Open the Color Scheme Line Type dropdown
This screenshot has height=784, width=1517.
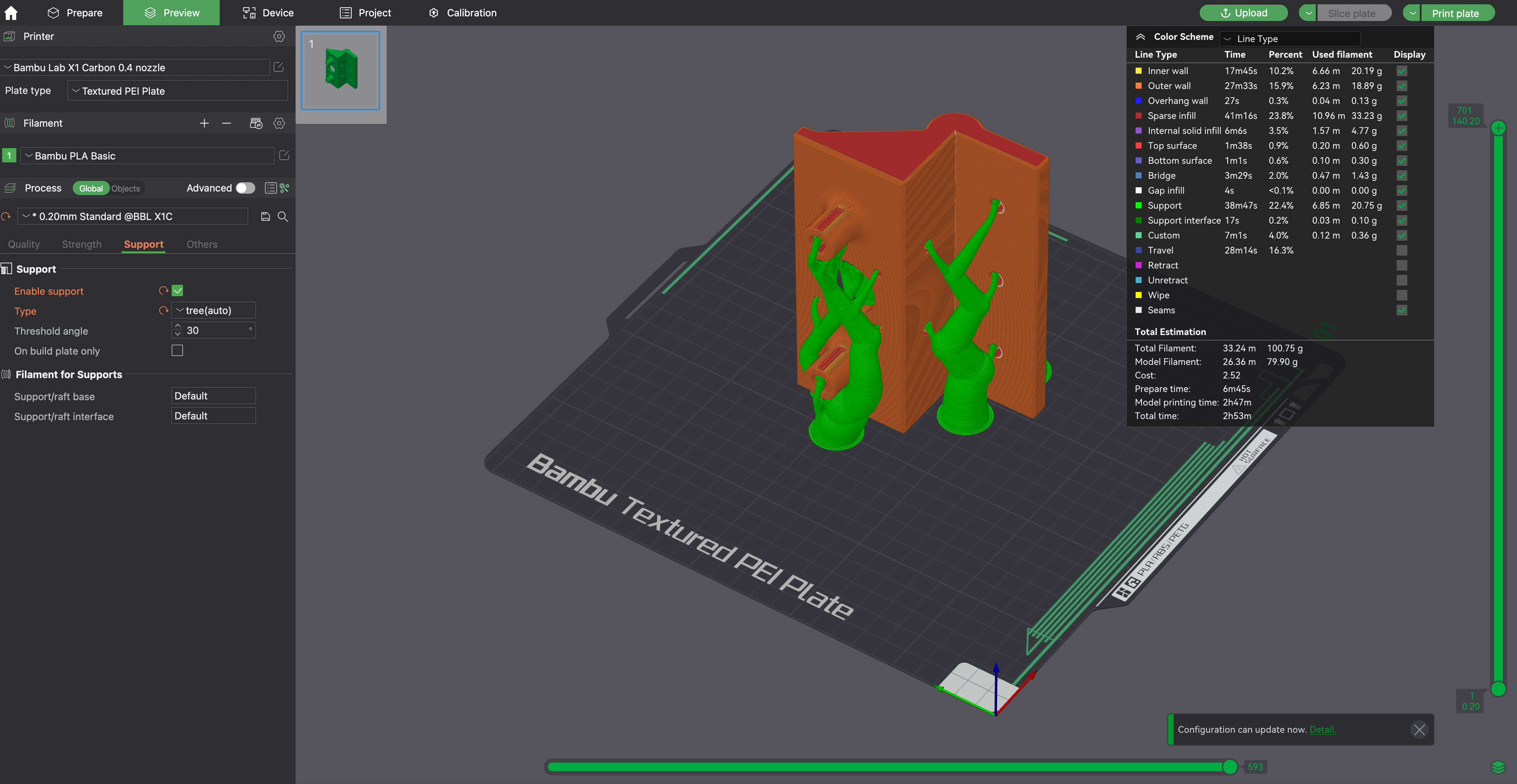[x=1290, y=38]
